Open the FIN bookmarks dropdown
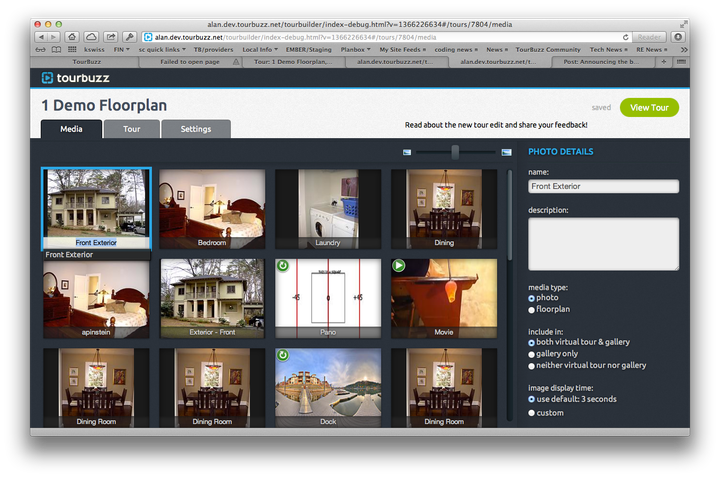The height and width of the screenshot is (478, 720). click(122, 49)
